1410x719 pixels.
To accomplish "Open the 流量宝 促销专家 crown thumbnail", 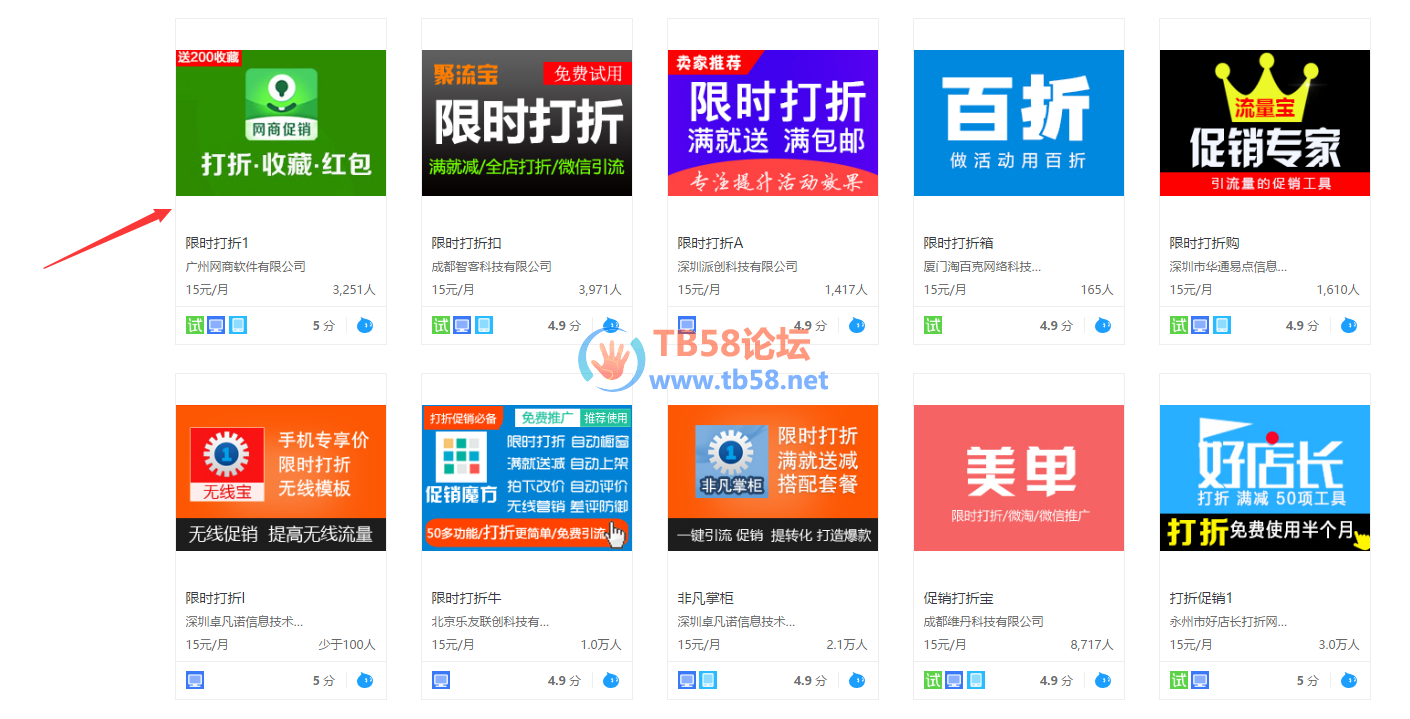I will [1265, 123].
